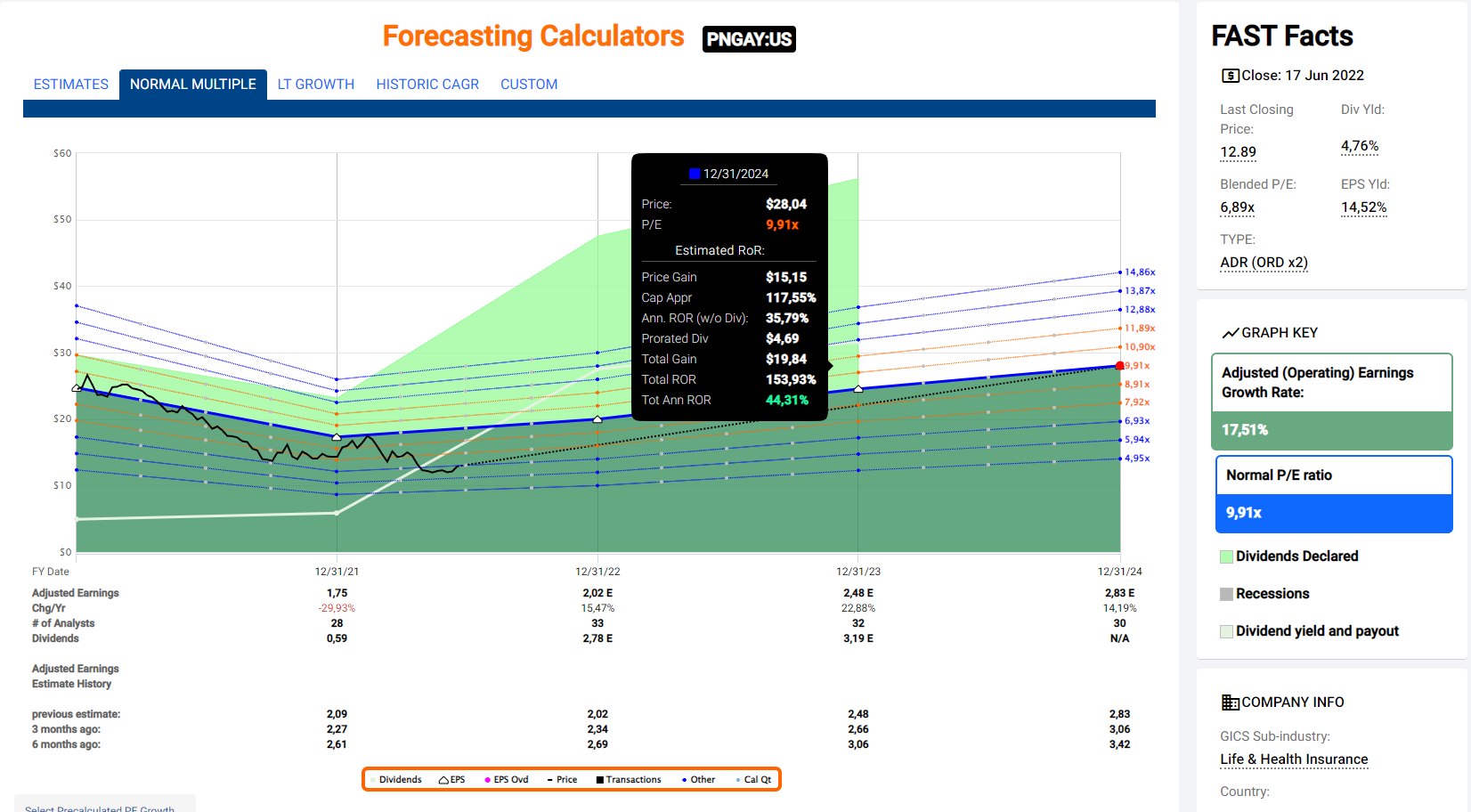The width and height of the screenshot is (1471, 812).
Task: Toggle Dividend yield and payout checkbox
Action: [x=1226, y=631]
